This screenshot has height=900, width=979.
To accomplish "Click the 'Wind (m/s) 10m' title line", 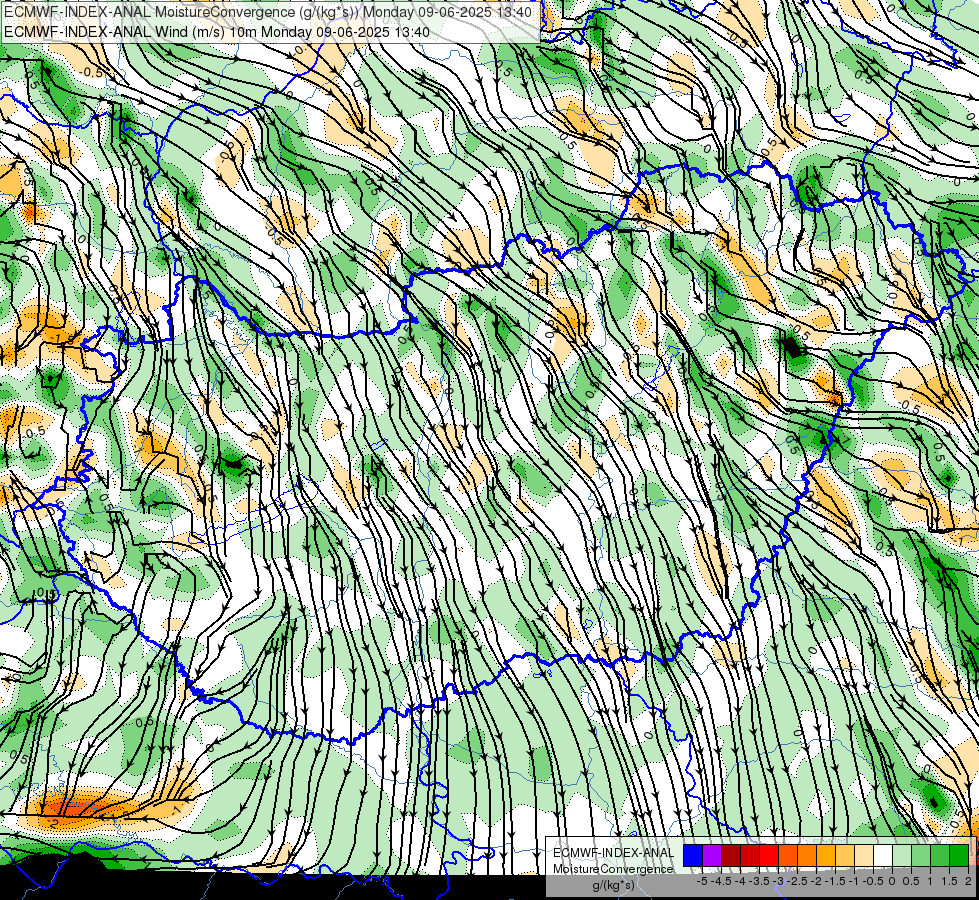I will (x=217, y=31).
